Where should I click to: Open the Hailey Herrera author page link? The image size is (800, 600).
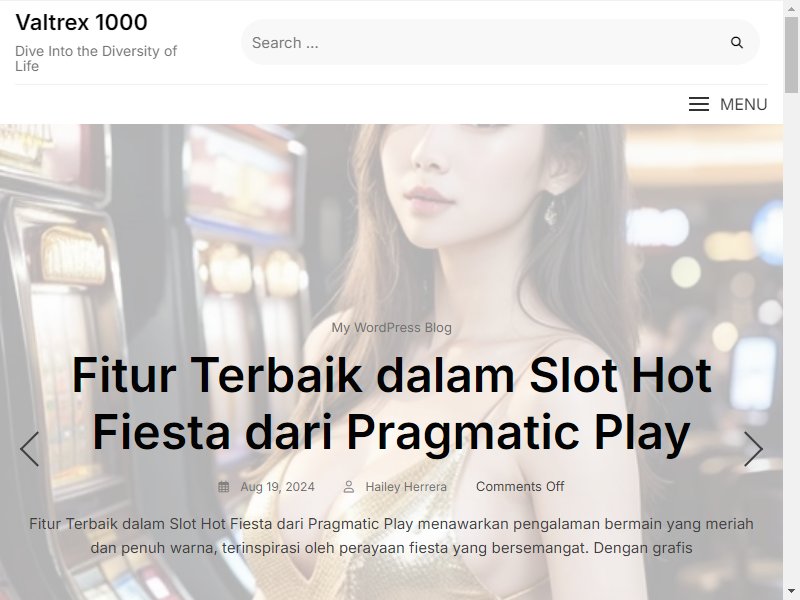click(x=406, y=487)
